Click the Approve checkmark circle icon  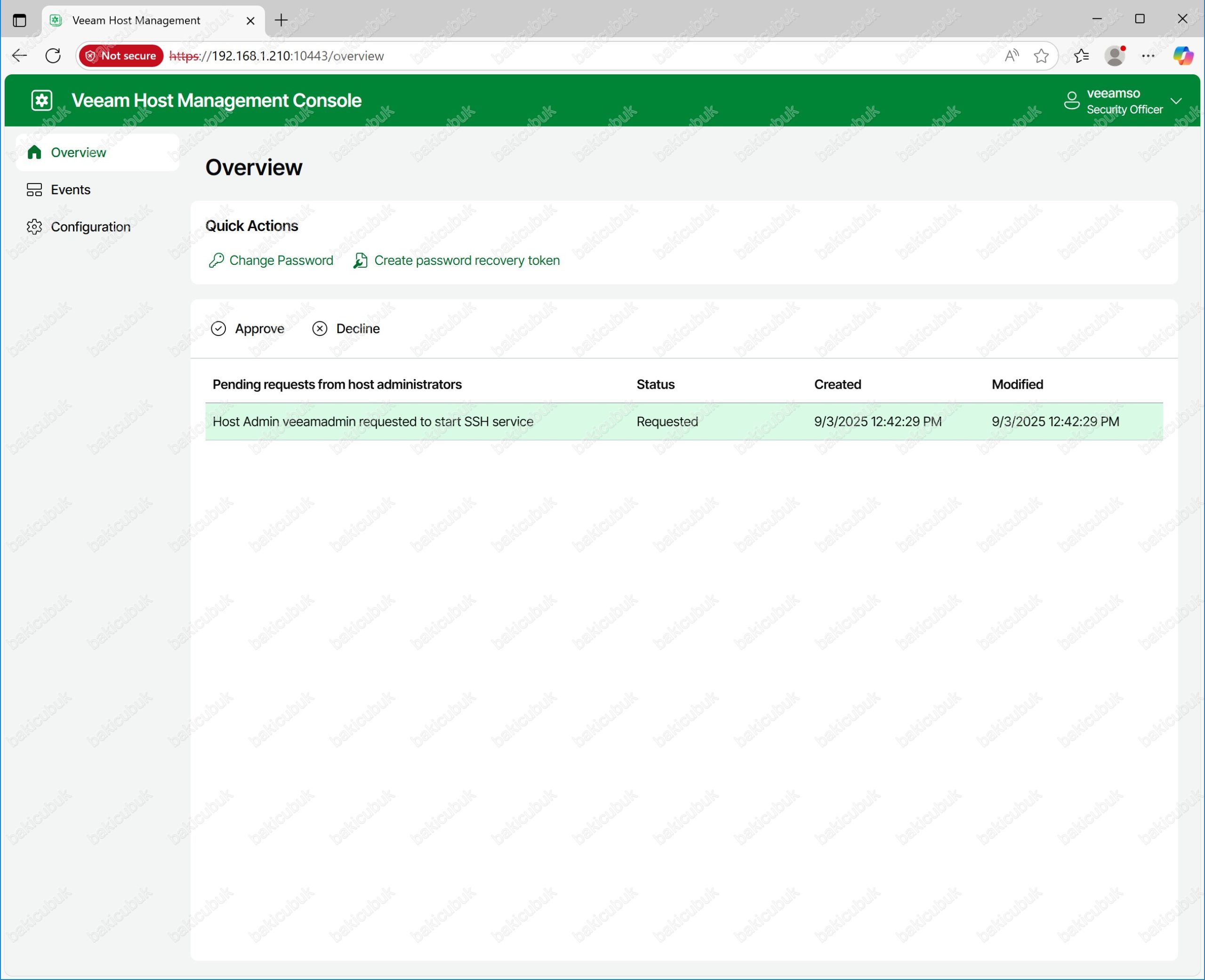(218, 328)
